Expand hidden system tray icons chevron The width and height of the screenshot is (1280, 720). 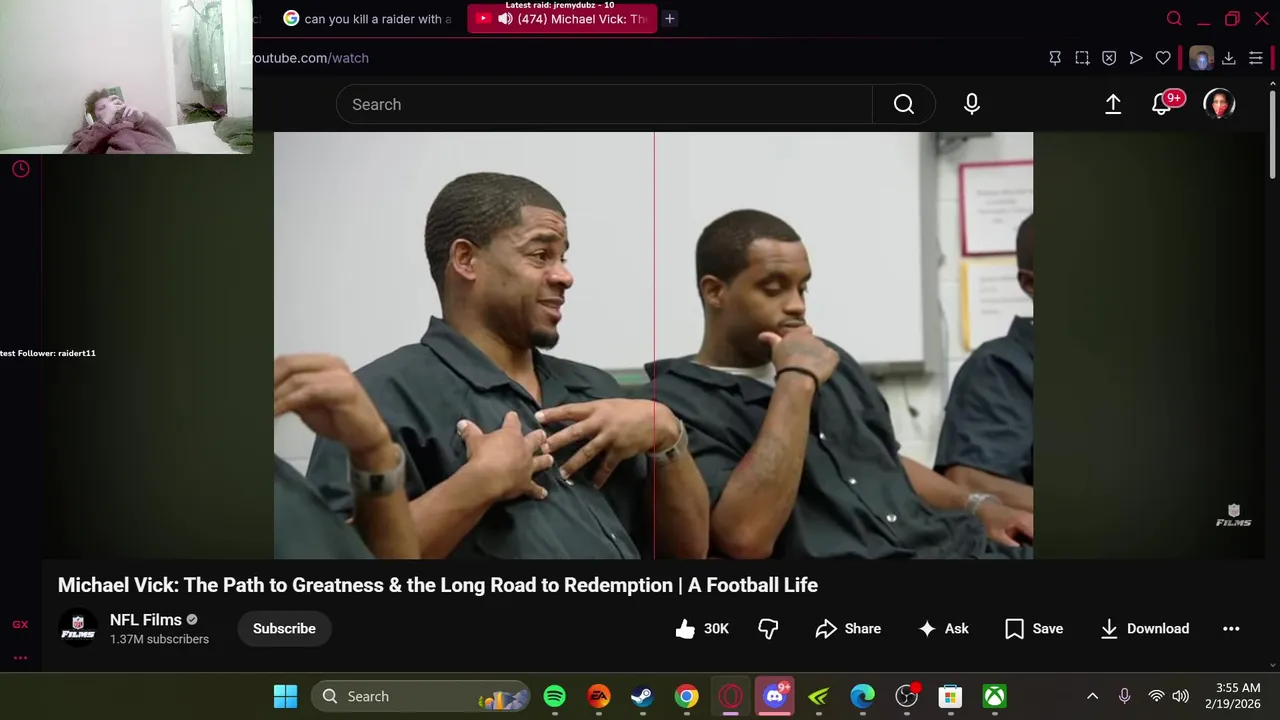tap(1092, 696)
